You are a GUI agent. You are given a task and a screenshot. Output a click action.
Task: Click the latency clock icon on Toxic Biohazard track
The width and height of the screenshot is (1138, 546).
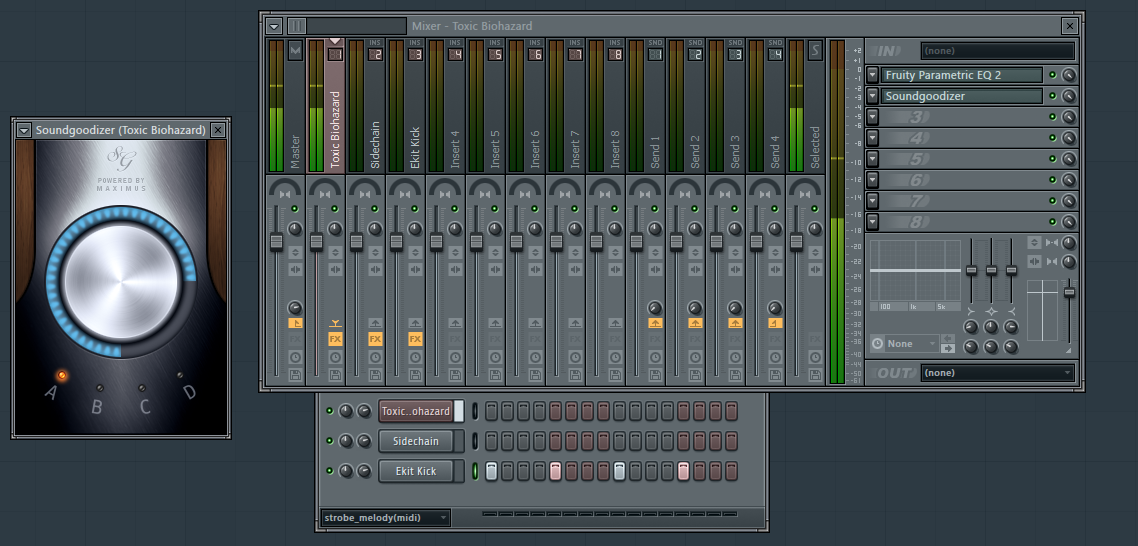(x=335, y=357)
